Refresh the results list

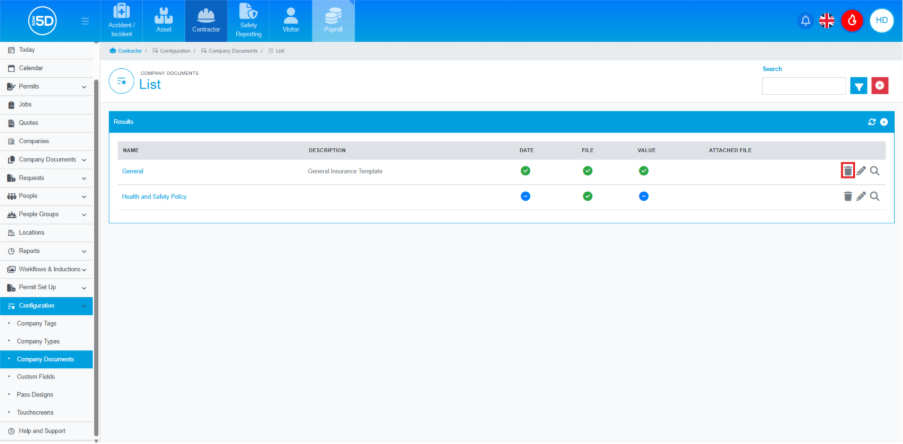(872, 121)
